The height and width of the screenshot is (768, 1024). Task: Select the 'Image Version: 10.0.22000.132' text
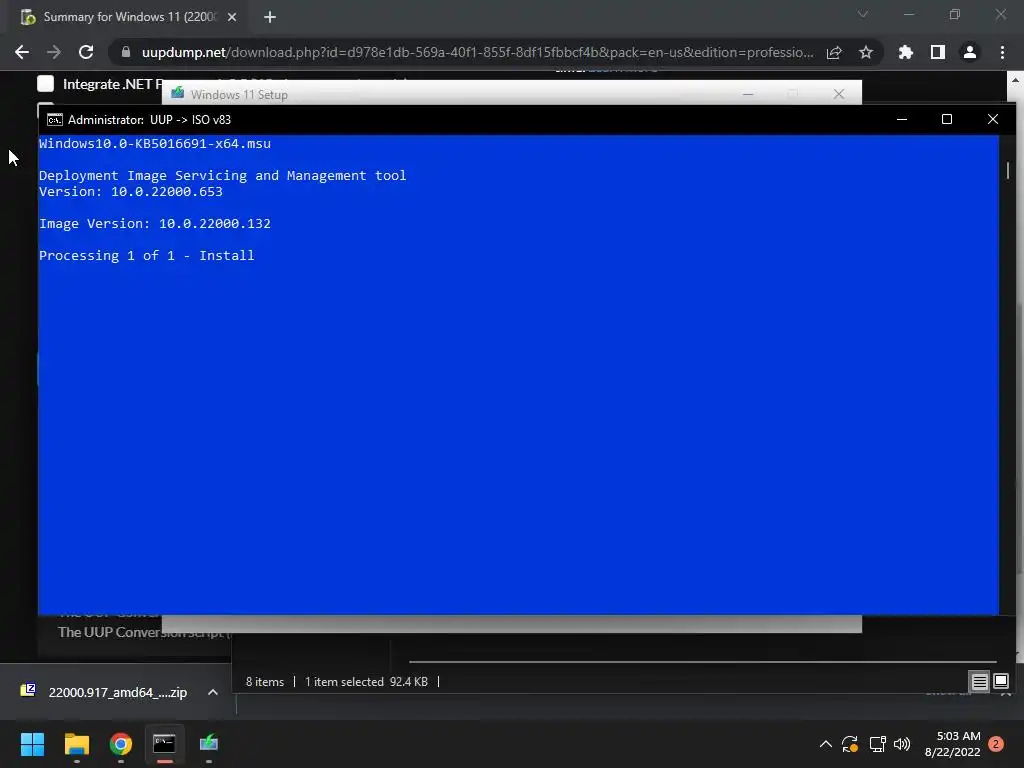click(155, 223)
